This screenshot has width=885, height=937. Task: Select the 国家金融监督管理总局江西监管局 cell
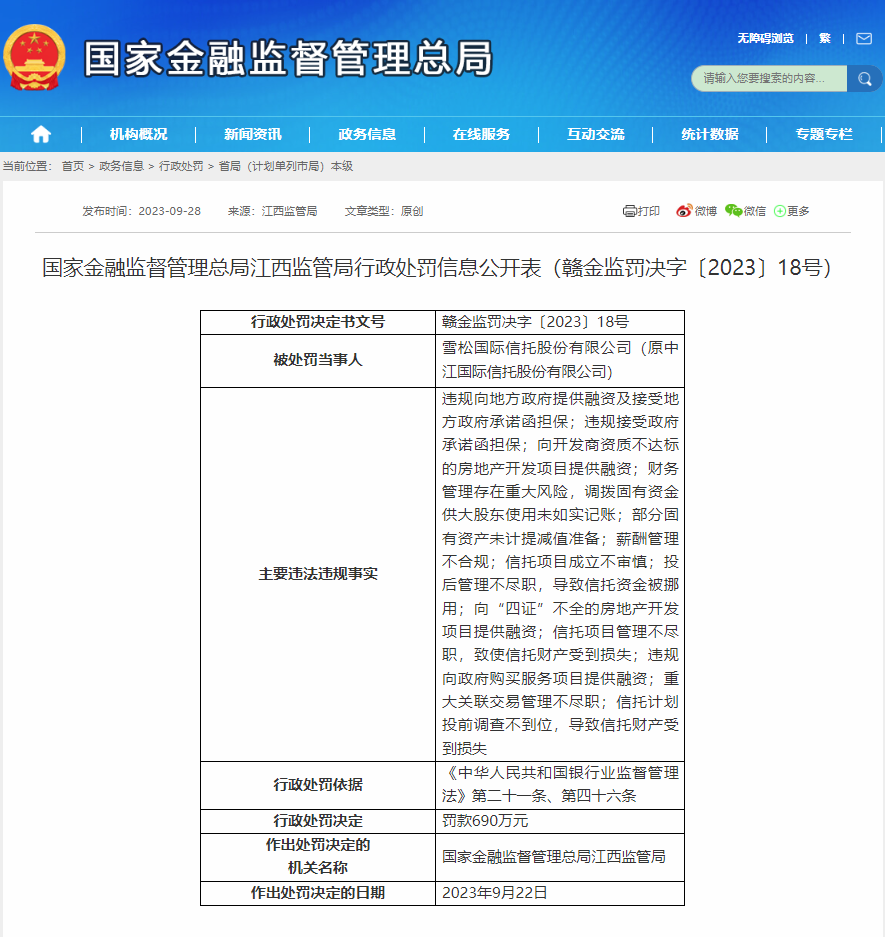click(560, 857)
